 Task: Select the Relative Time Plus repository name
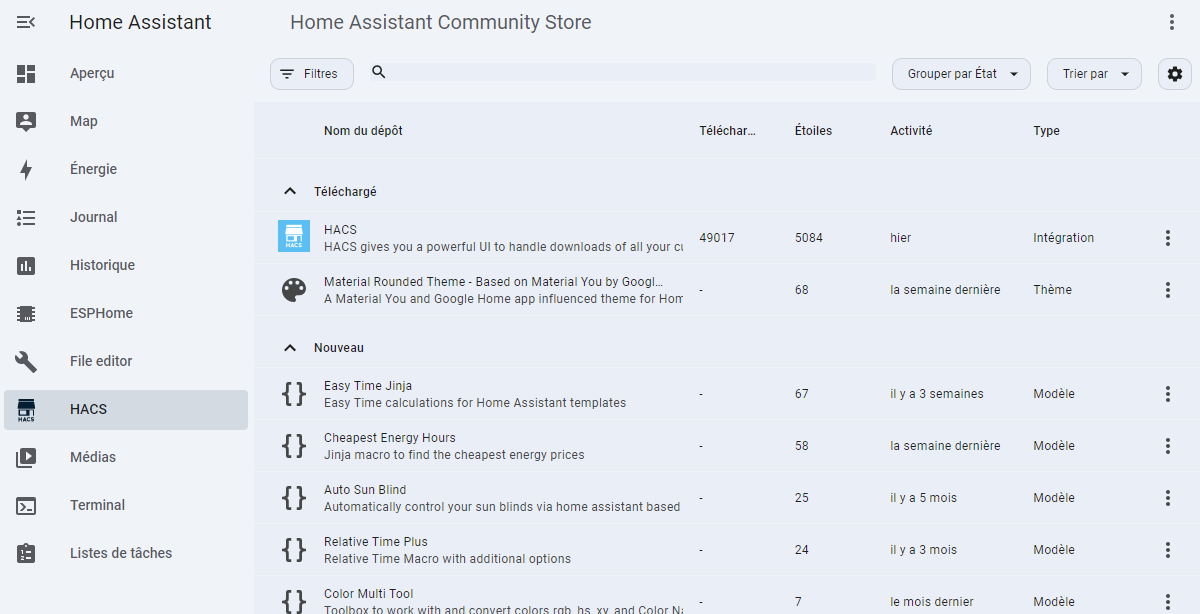click(376, 542)
